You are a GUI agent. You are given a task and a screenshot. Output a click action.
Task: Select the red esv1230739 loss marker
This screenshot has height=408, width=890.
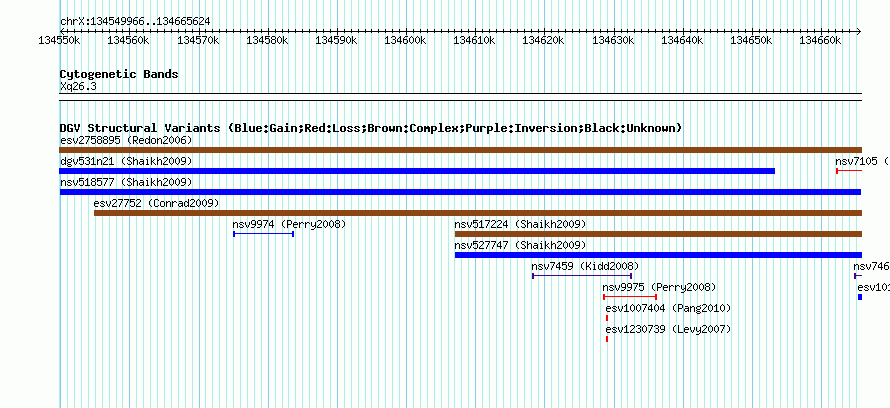point(607,339)
